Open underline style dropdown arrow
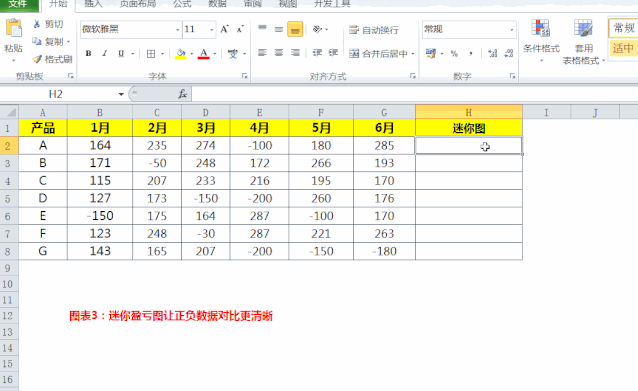Screen dimensions: 638x391 [x=133, y=54]
